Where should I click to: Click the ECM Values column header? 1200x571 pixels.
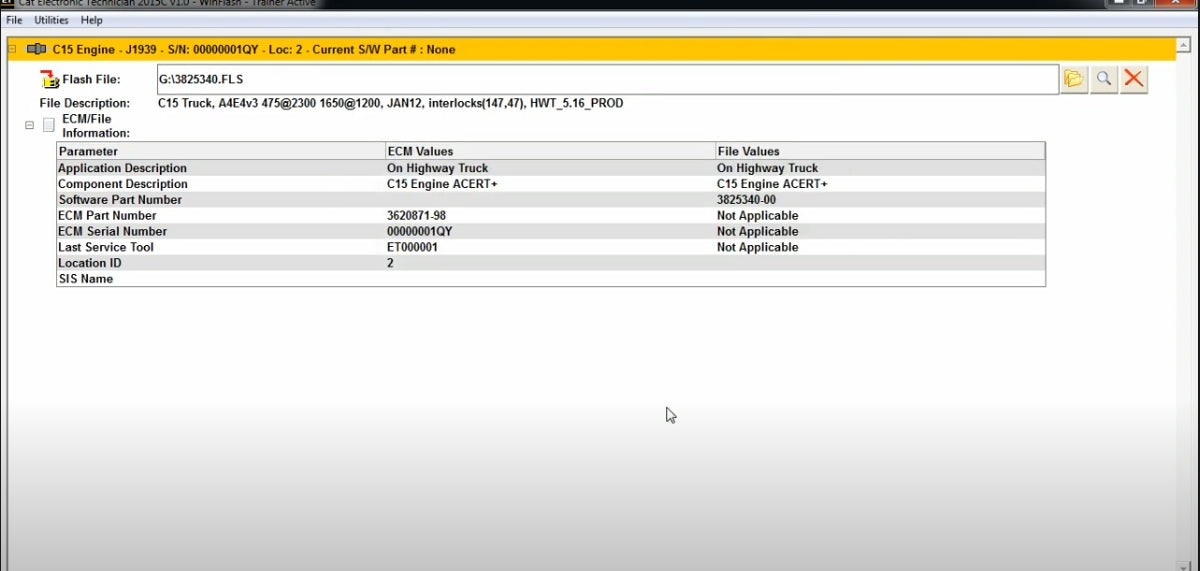550,151
